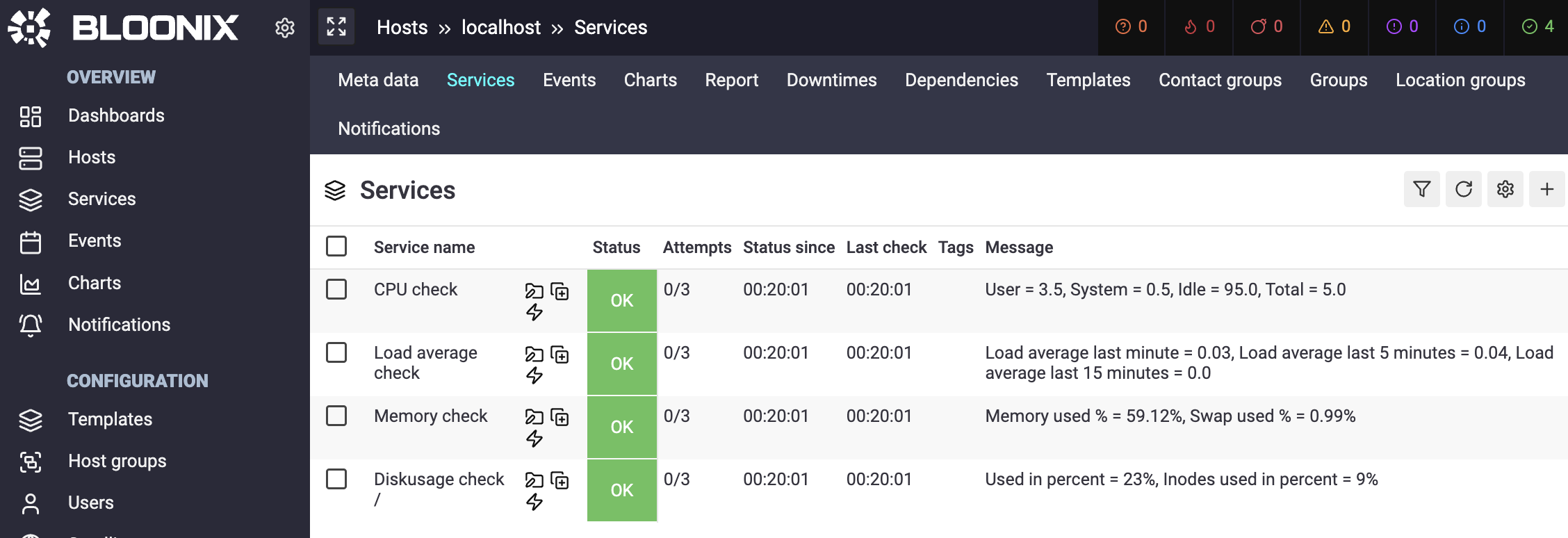Click the layers icon beside the Services heading
This screenshot has height=538, width=1568.
pyautogui.click(x=335, y=190)
